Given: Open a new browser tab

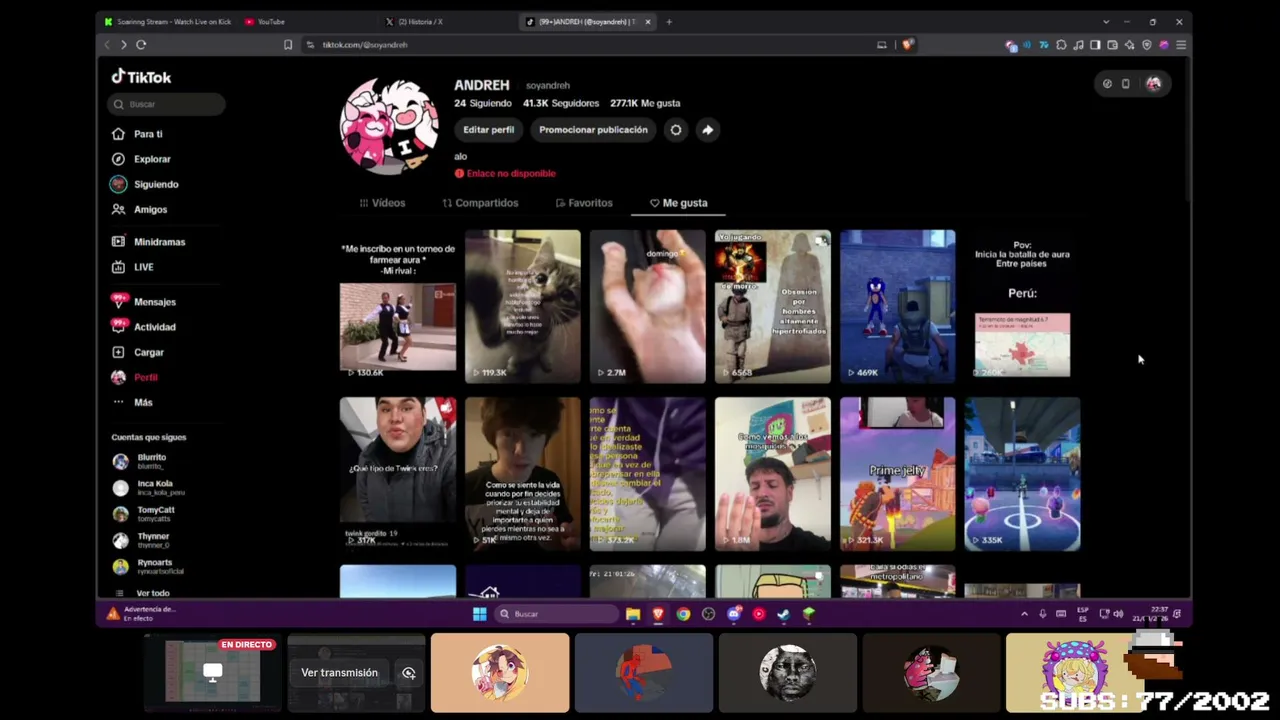Looking at the screenshot, I should (669, 22).
